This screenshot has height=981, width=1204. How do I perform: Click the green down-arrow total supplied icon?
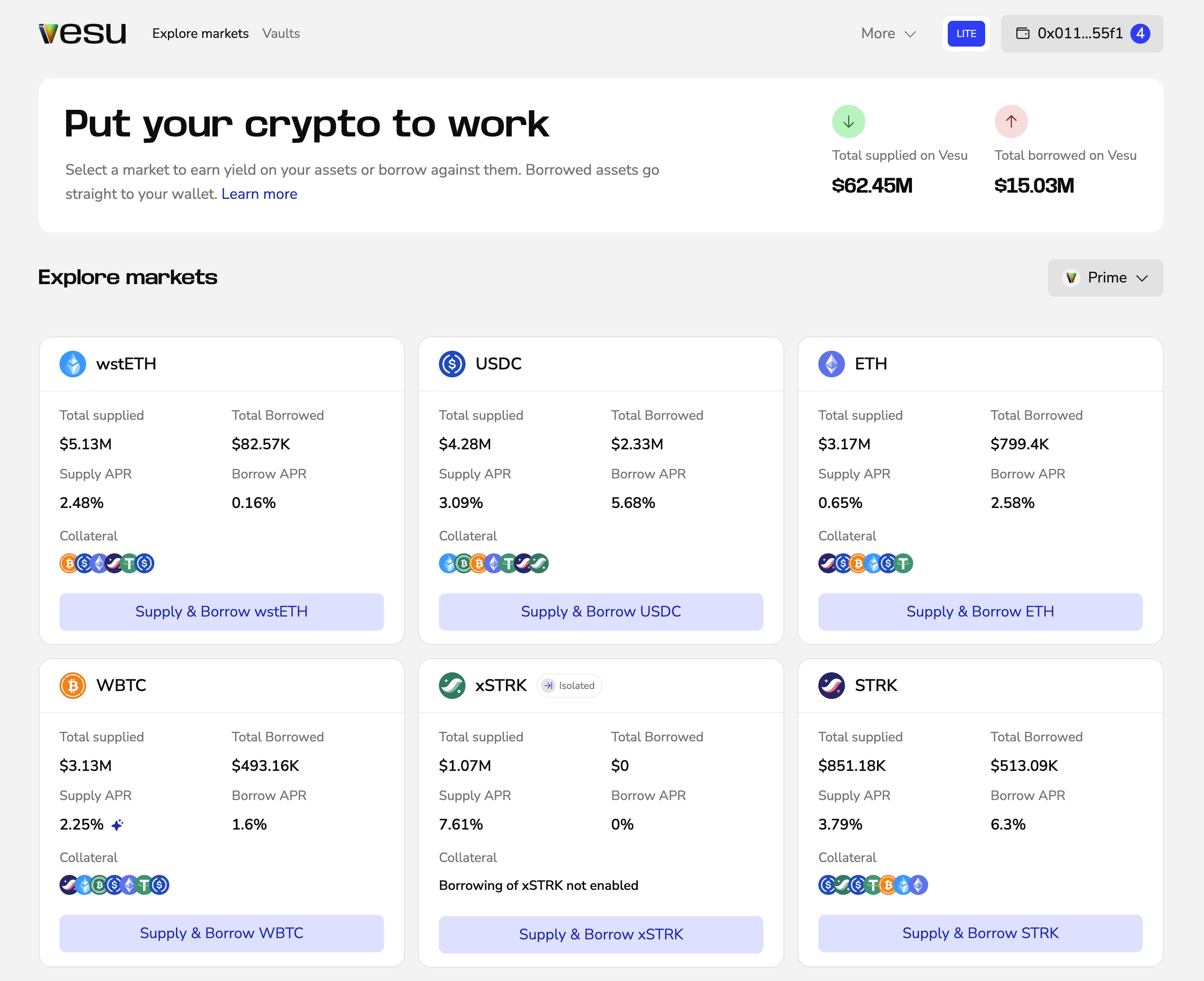(849, 121)
